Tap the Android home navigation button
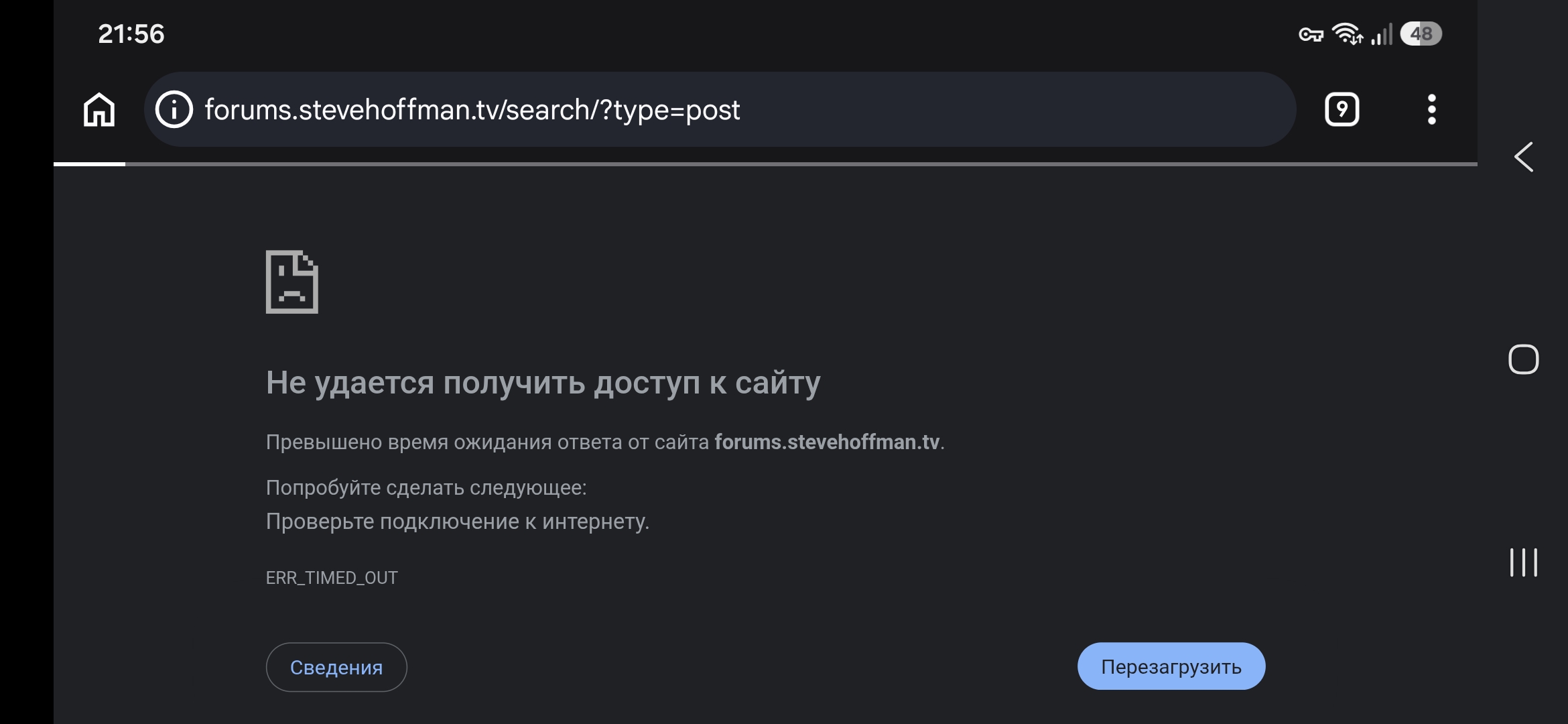1568x724 pixels. coord(1523,360)
